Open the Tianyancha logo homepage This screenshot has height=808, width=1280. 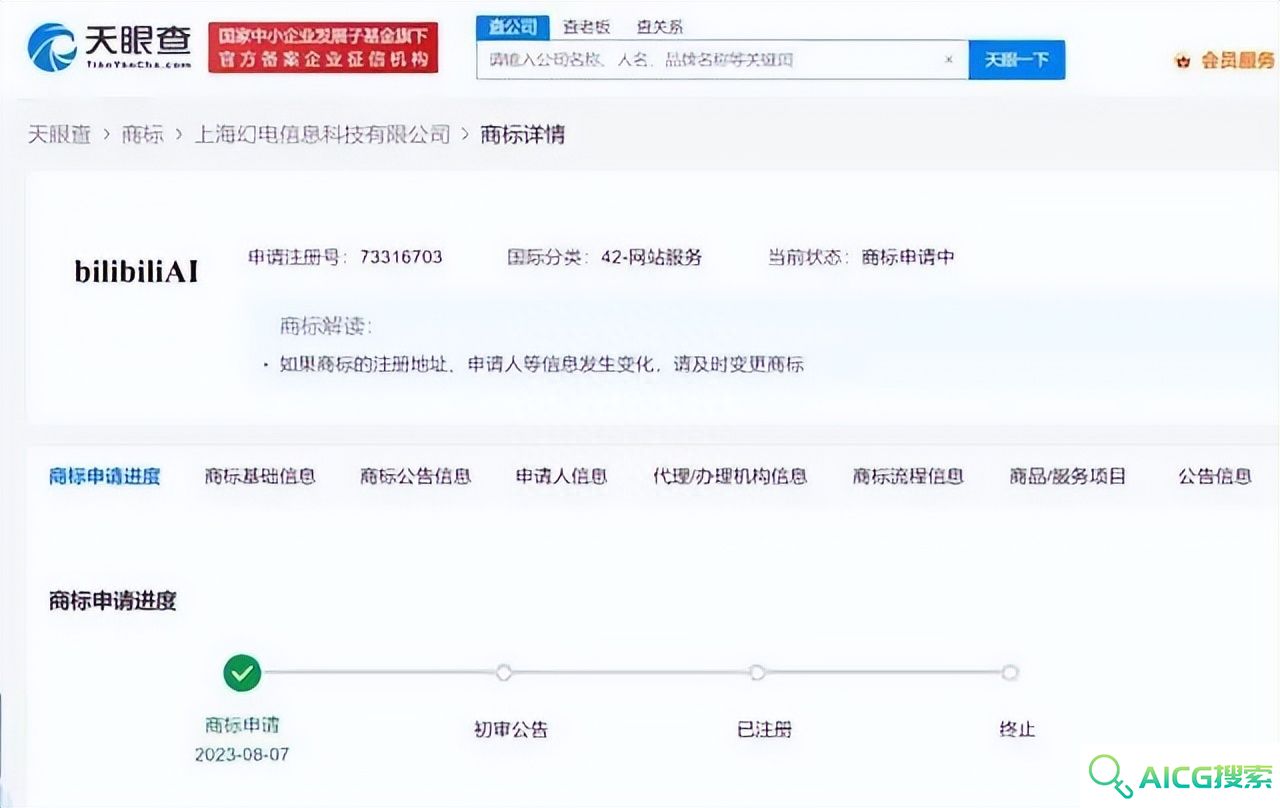[x=109, y=47]
